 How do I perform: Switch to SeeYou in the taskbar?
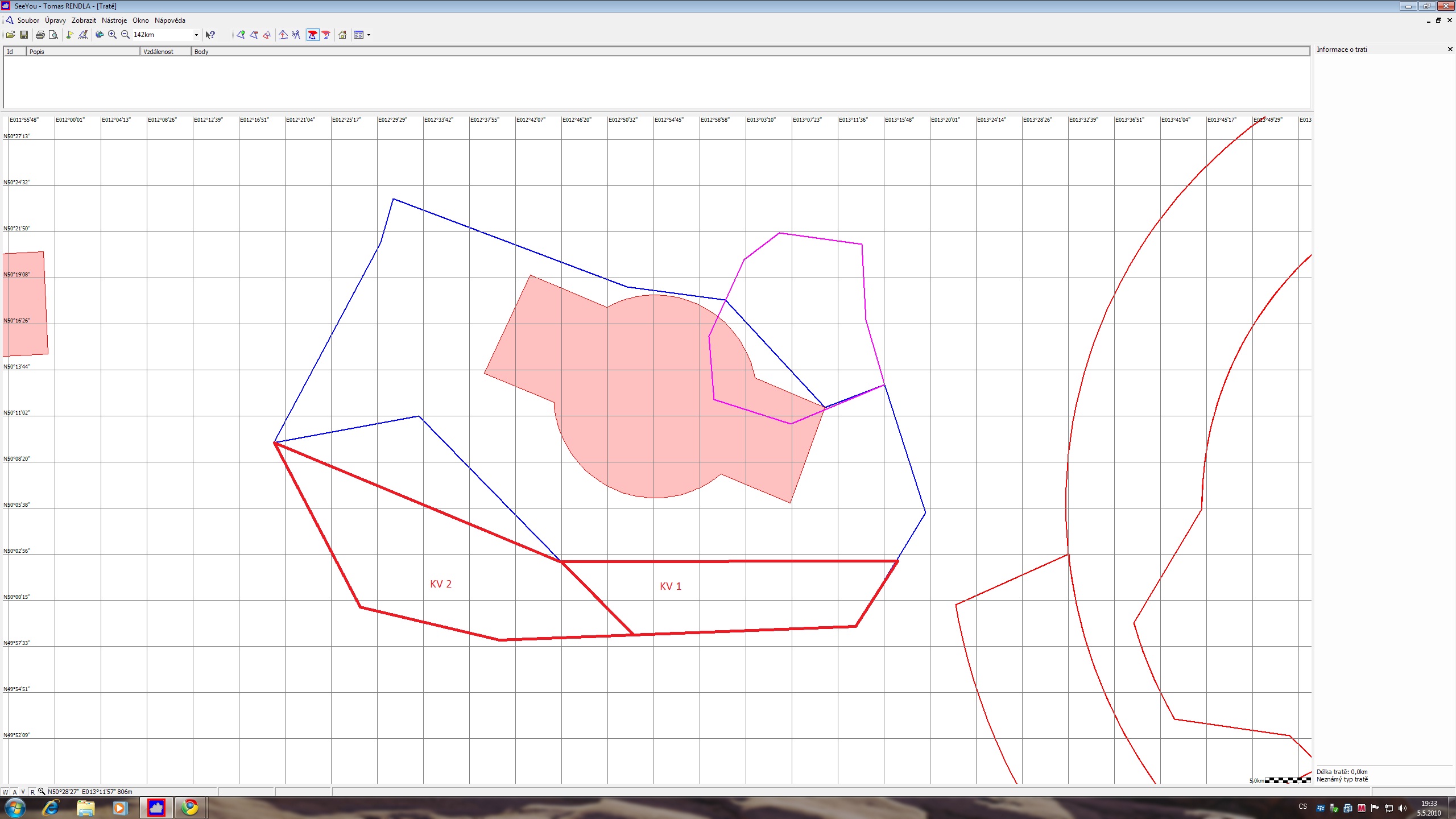coord(156,808)
